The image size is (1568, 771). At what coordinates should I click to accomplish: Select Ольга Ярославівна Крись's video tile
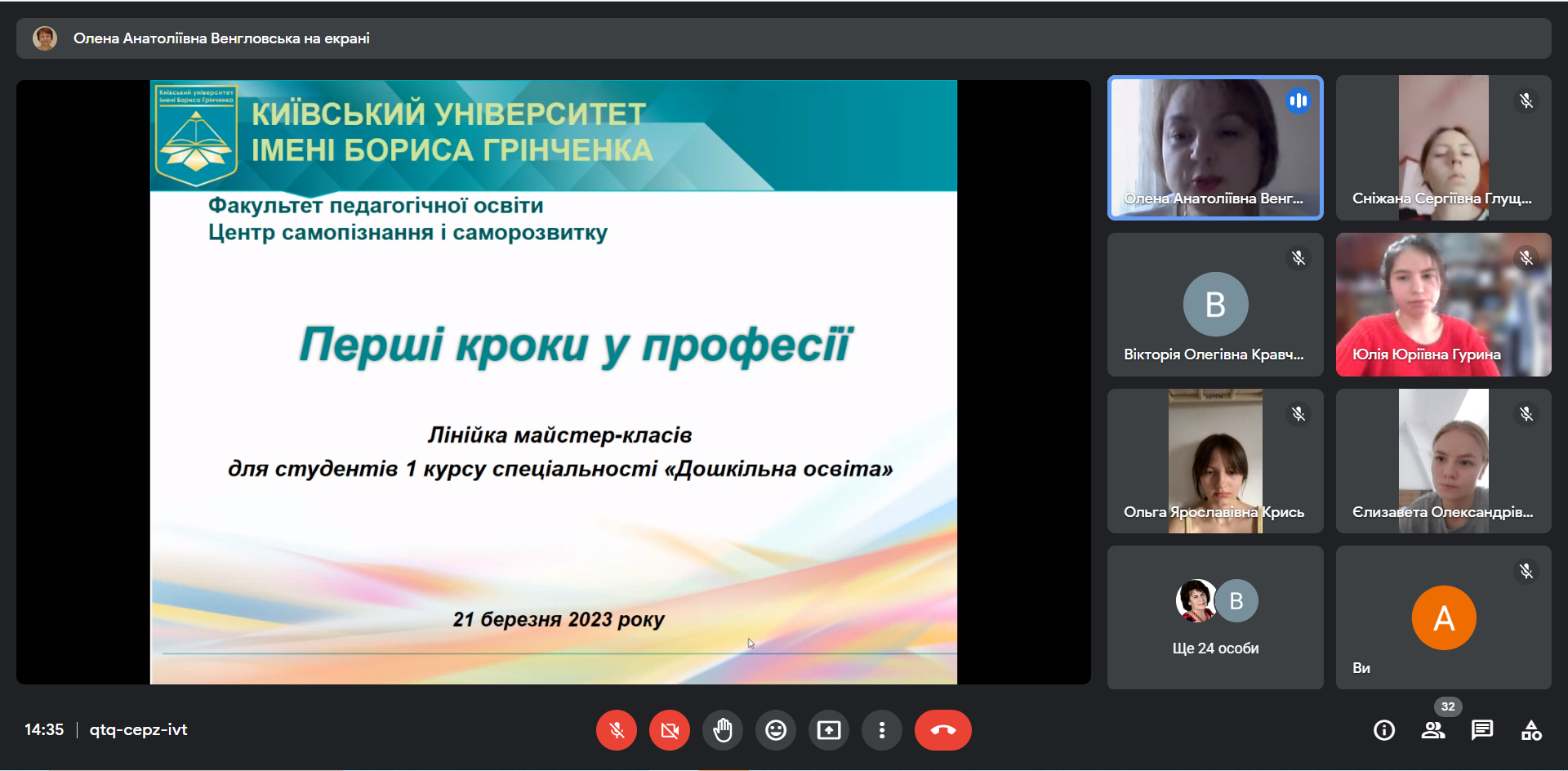[1215, 461]
